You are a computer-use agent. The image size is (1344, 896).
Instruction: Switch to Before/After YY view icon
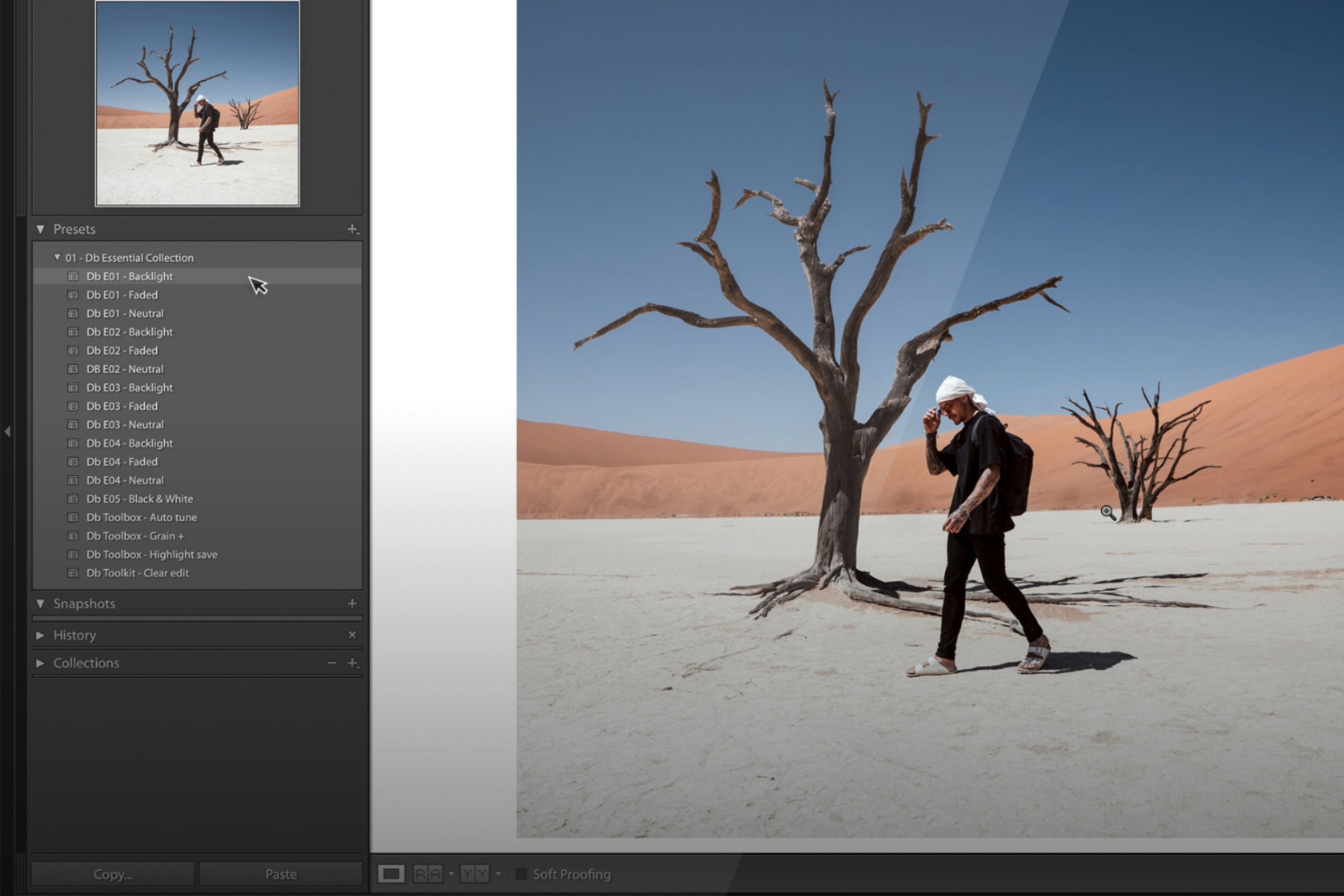[x=474, y=874]
